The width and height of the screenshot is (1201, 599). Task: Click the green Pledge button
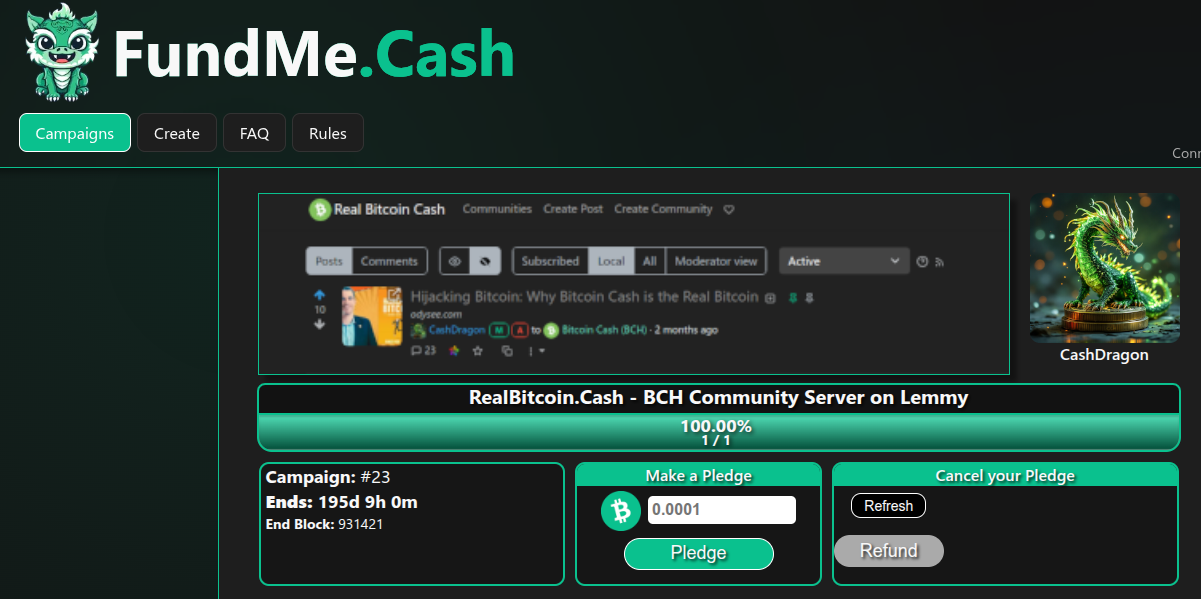tap(699, 553)
